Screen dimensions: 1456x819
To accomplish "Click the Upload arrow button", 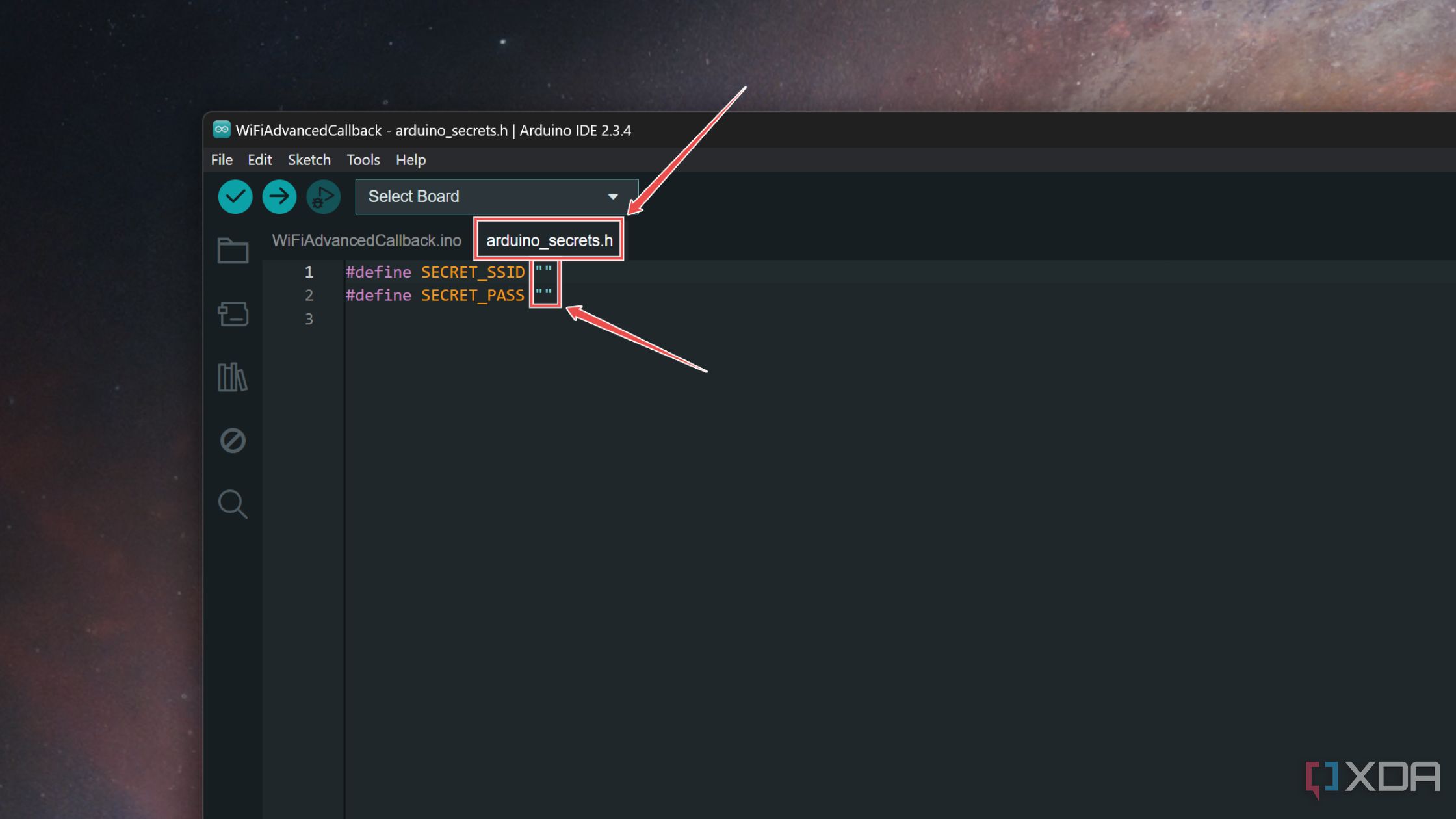I will point(279,196).
